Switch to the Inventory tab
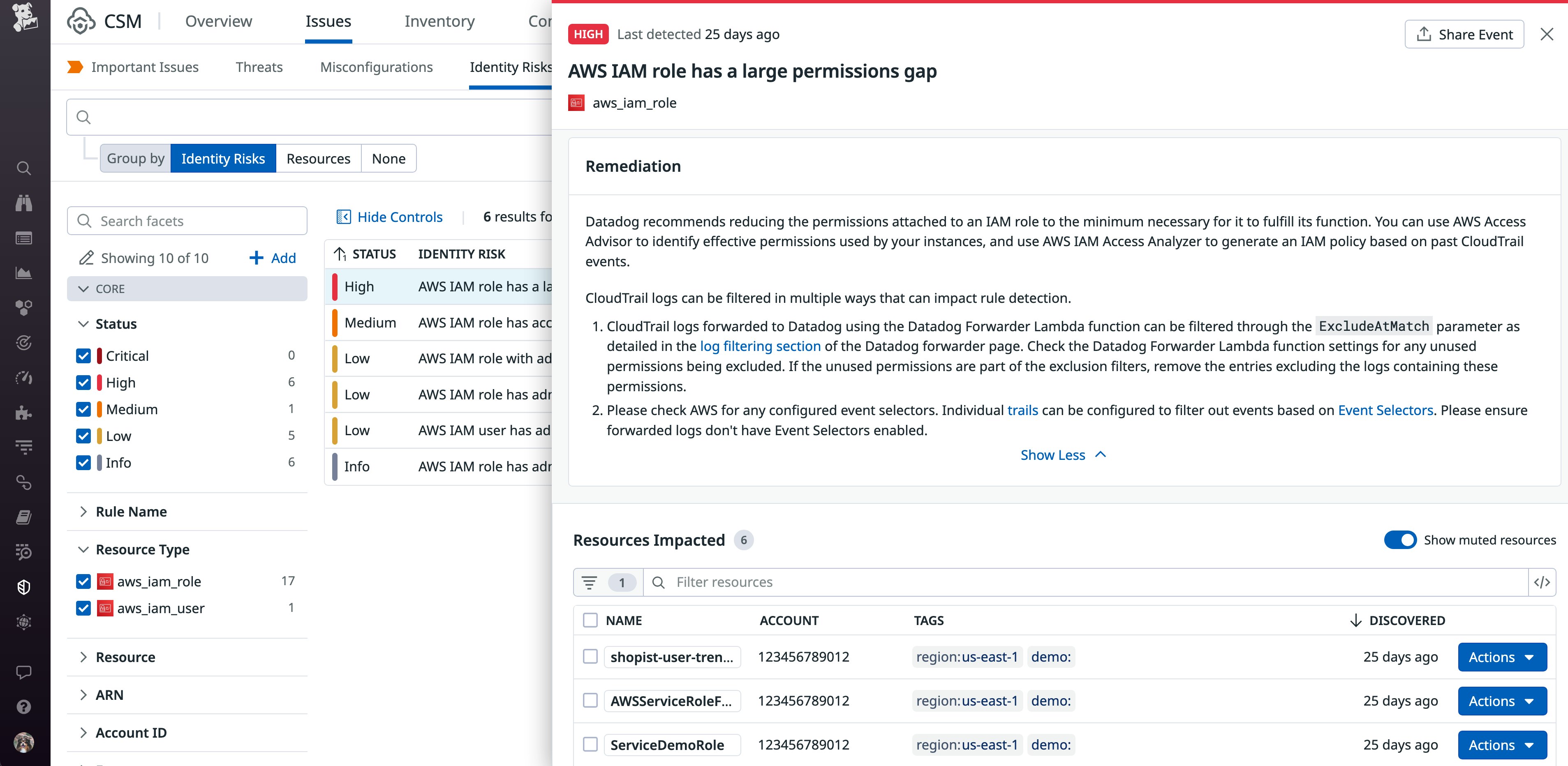The image size is (1568, 766). click(x=439, y=21)
